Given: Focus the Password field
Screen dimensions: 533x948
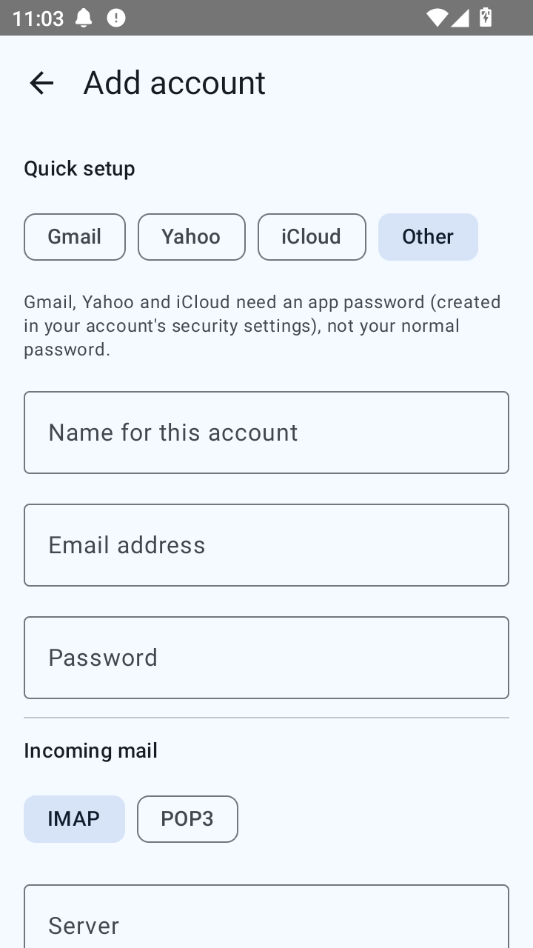Looking at the screenshot, I should click(x=266, y=657).
